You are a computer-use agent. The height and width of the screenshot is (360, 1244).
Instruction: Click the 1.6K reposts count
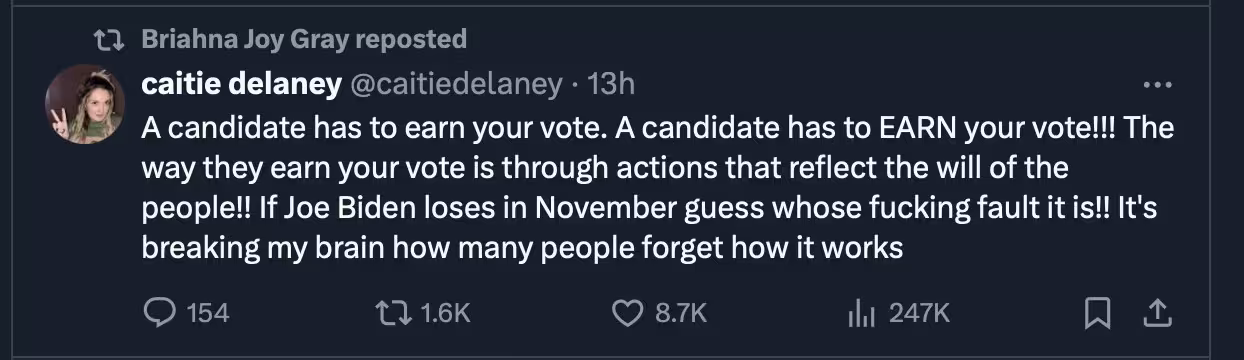click(x=446, y=314)
